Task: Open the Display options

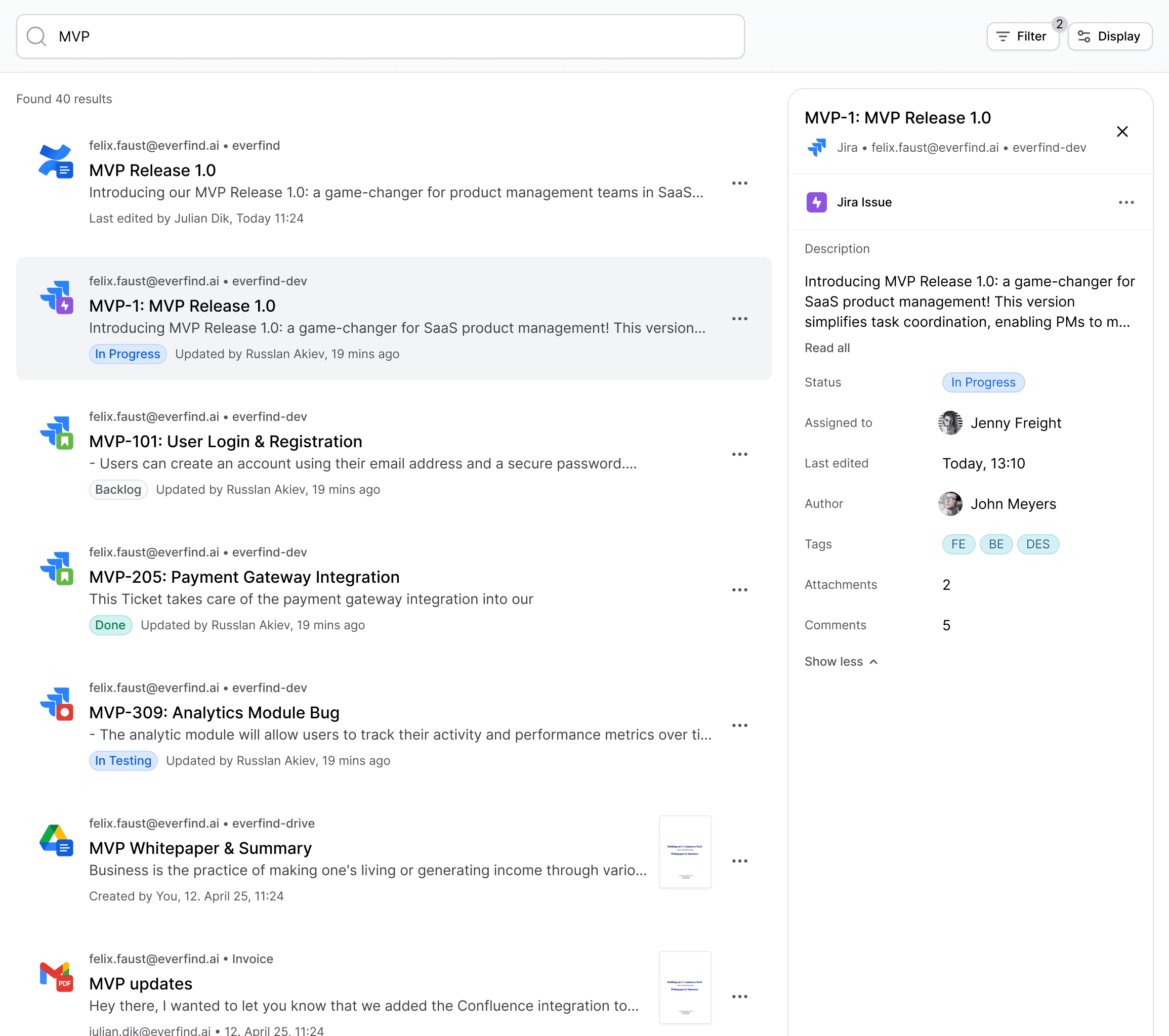Action: (x=1109, y=36)
